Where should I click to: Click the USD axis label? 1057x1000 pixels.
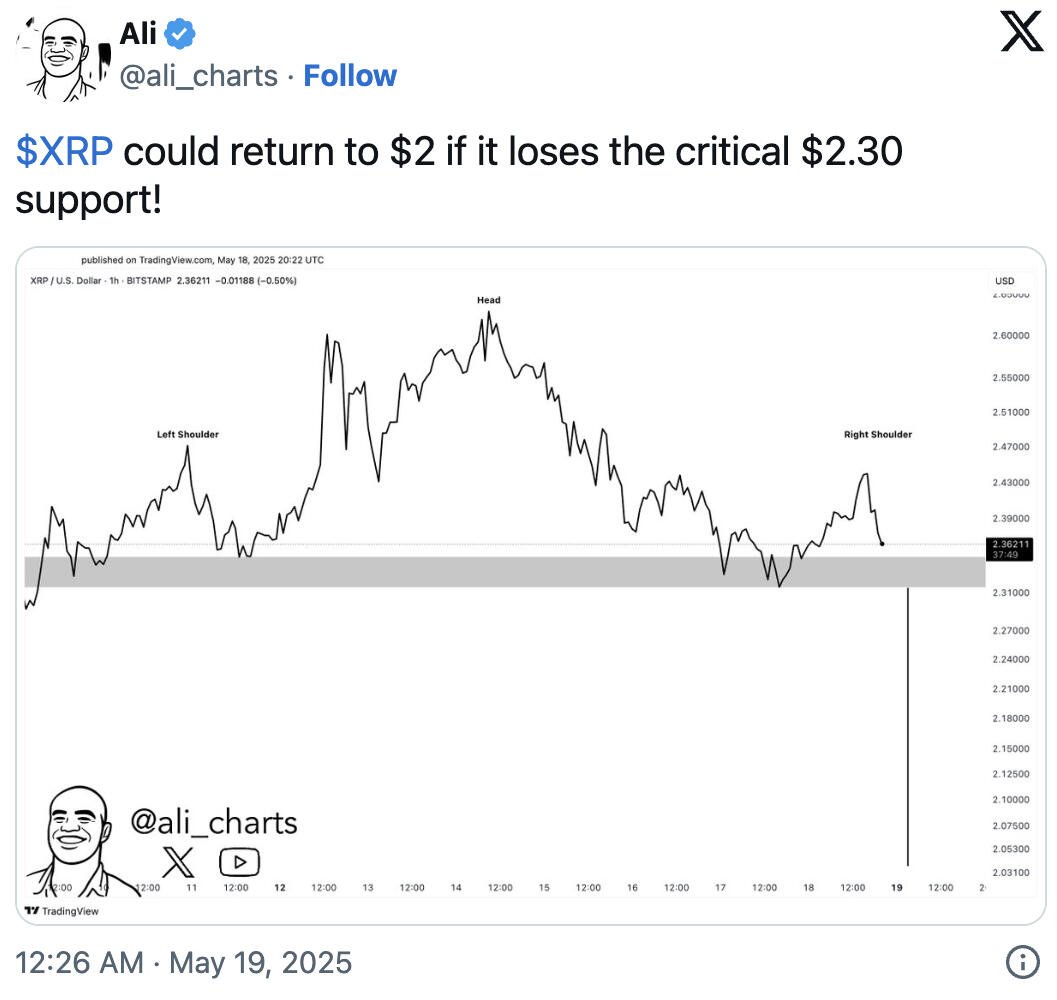(x=1004, y=281)
